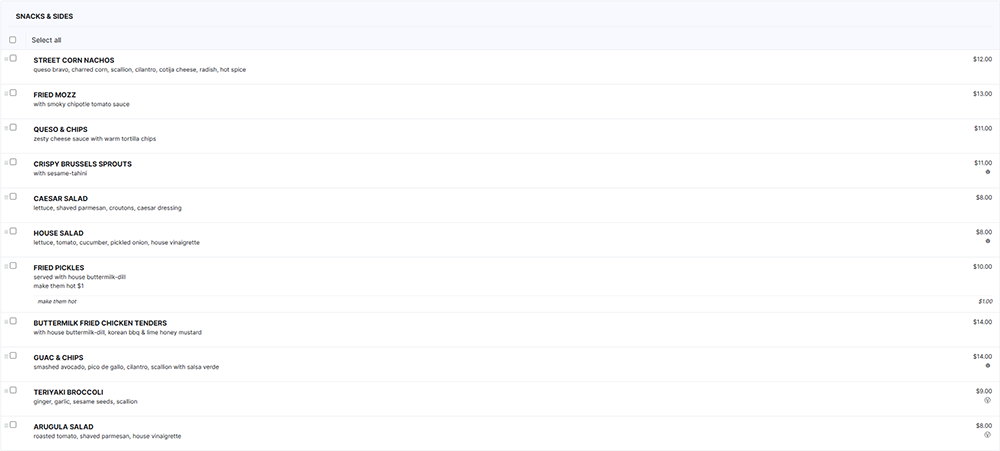This screenshot has height=451, width=1000.
Task: Click the dietary icon under House Salad price
Action: [x=988, y=241]
